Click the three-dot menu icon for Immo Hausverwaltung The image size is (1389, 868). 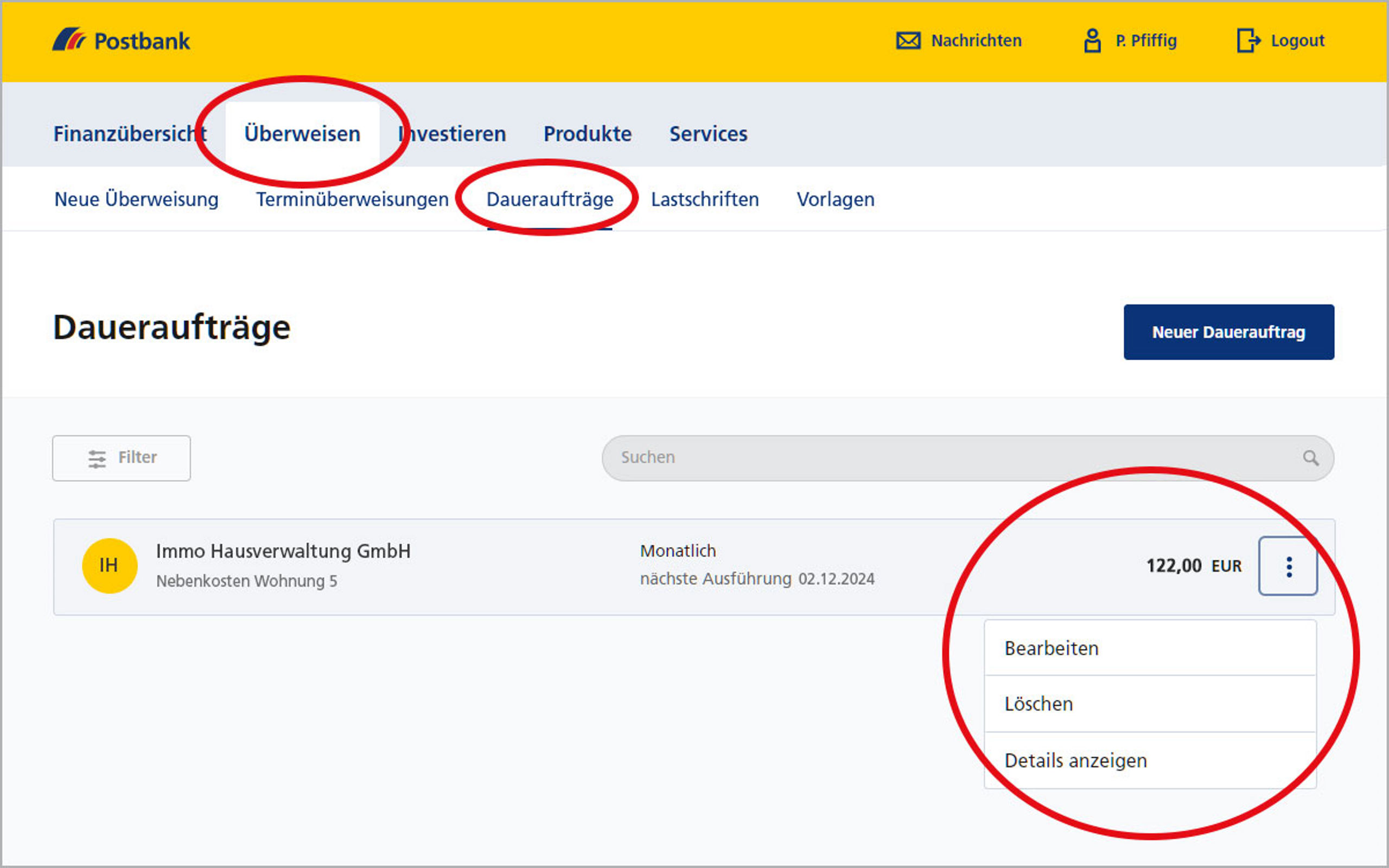tap(1288, 566)
